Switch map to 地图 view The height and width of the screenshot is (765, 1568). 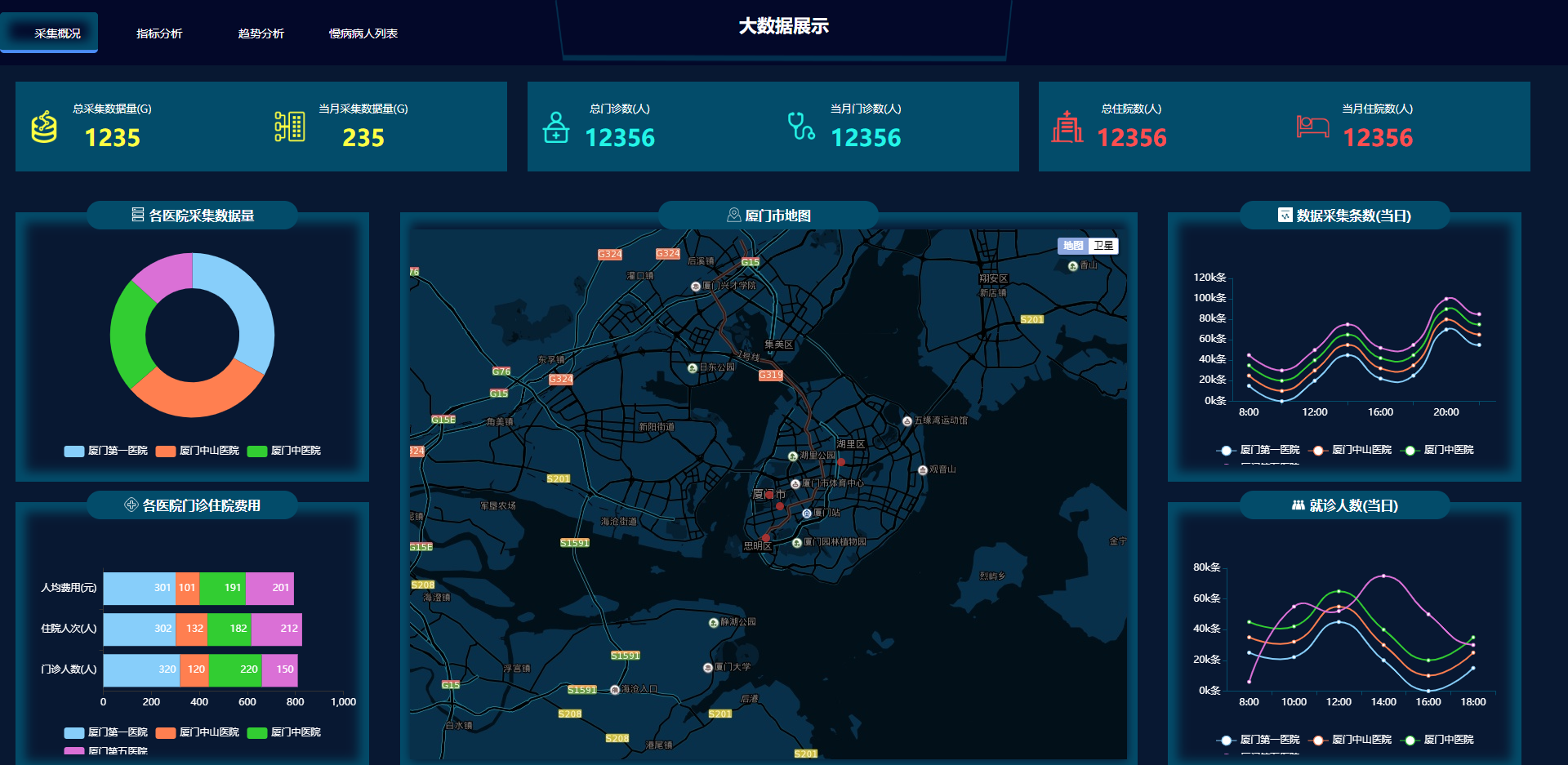tap(1073, 246)
